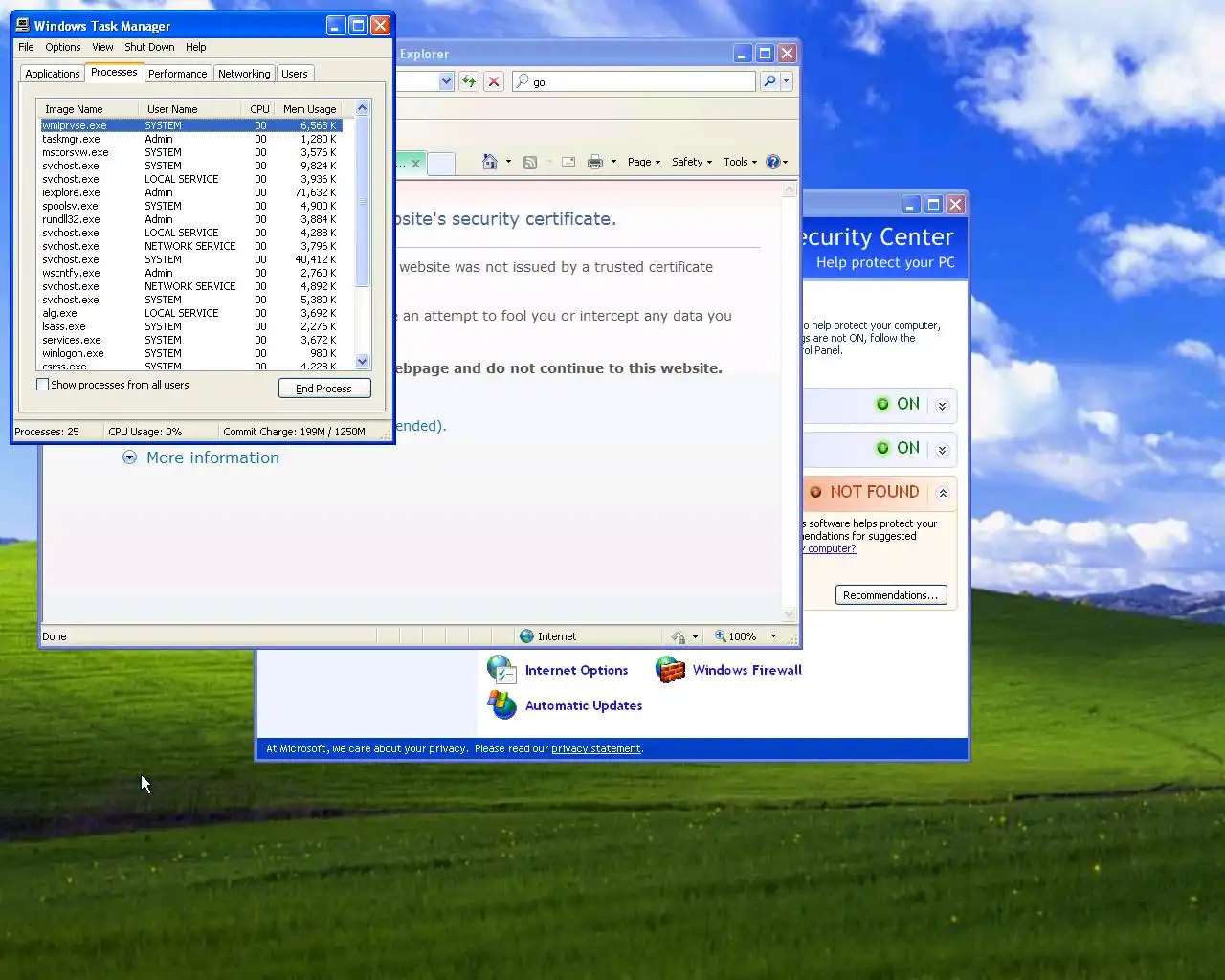Sort processes by Image Name column

[87, 109]
